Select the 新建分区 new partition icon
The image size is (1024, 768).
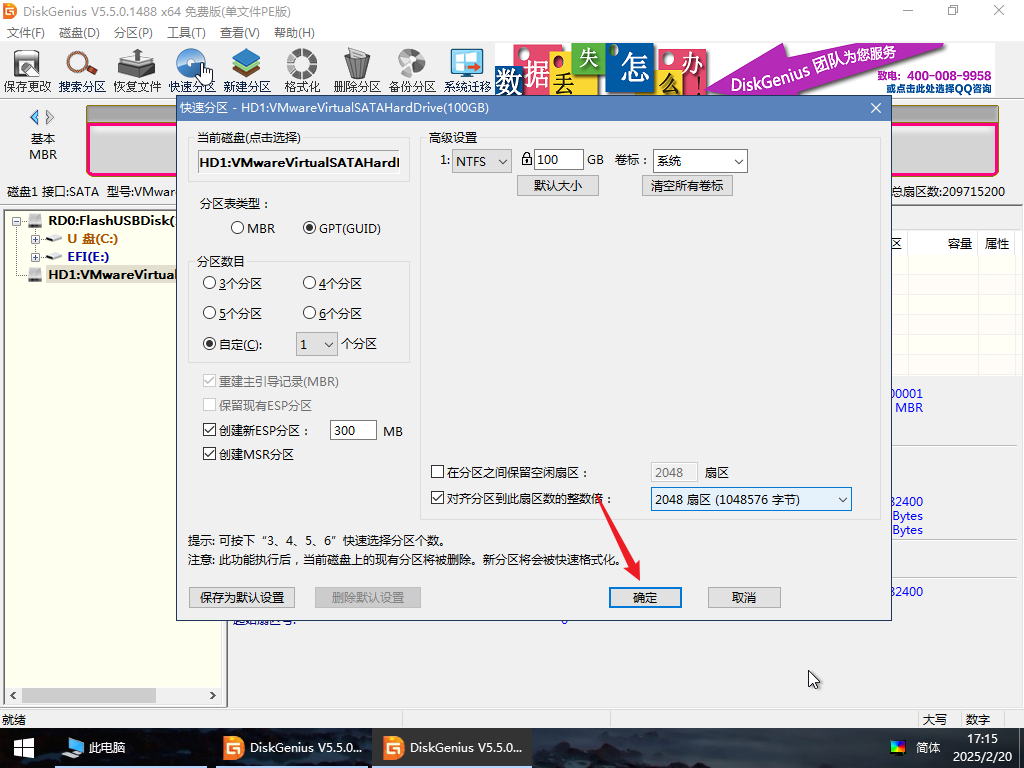[x=246, y=71]
